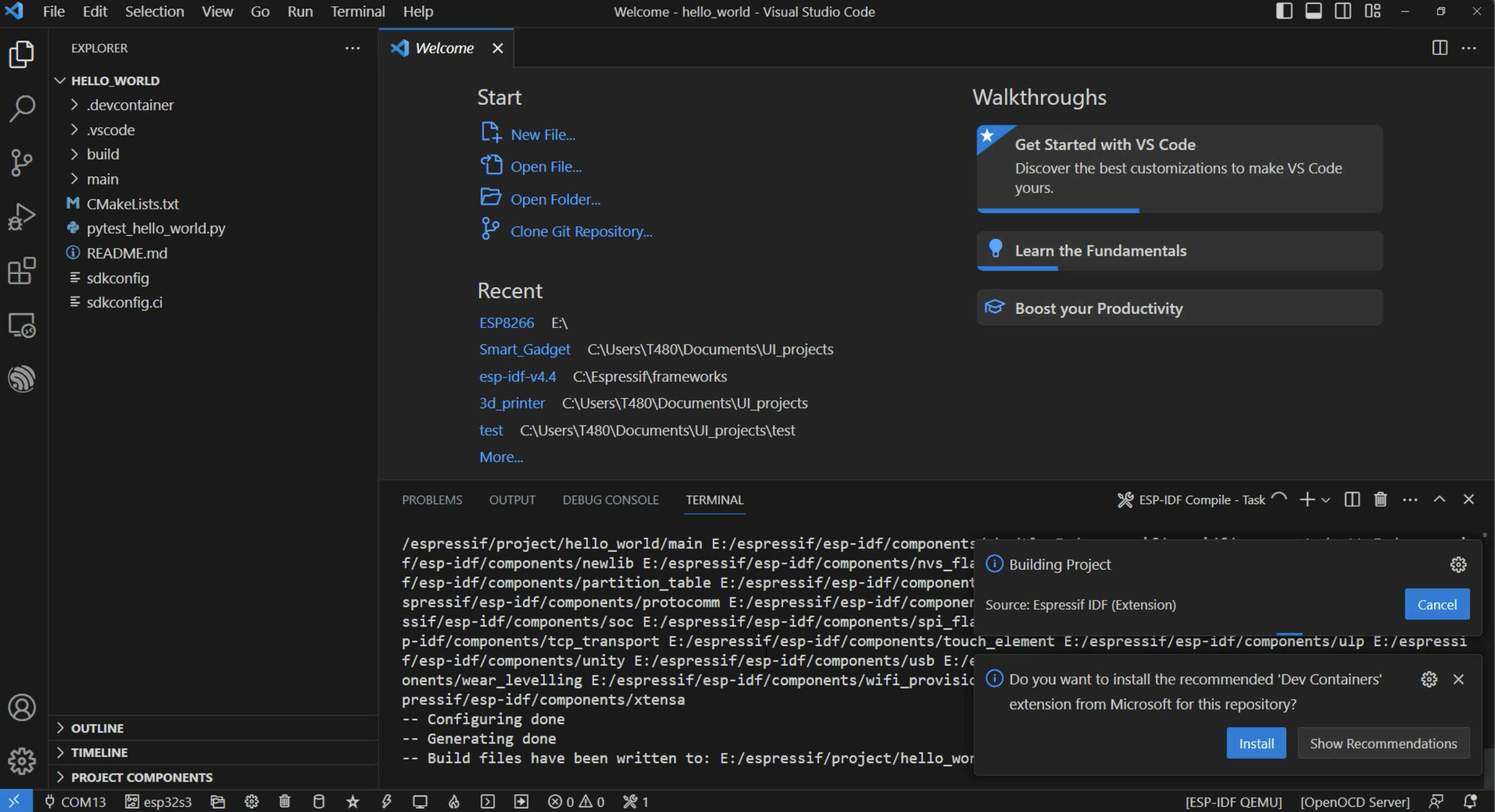
Task: Open Run and Debug view
Action: click(x=22, y=217)
